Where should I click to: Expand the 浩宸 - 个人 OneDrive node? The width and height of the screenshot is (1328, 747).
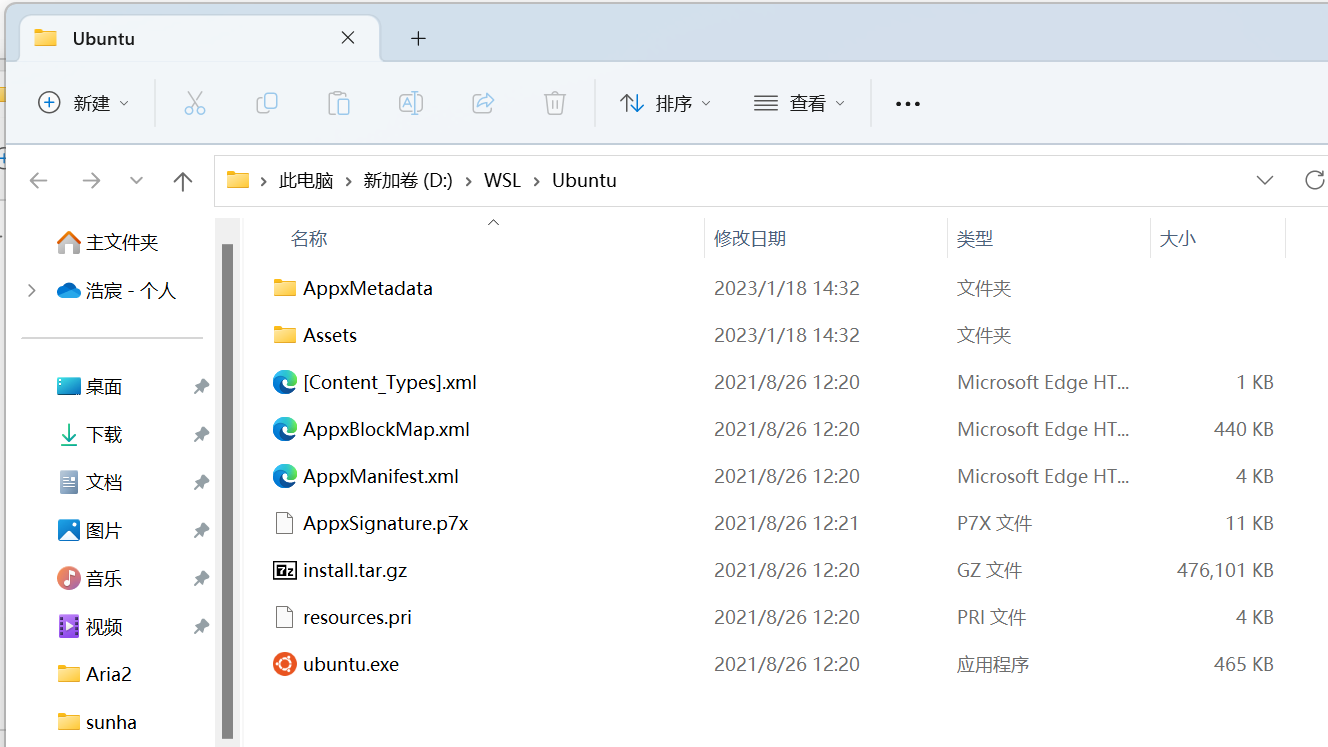click(32, 290)
